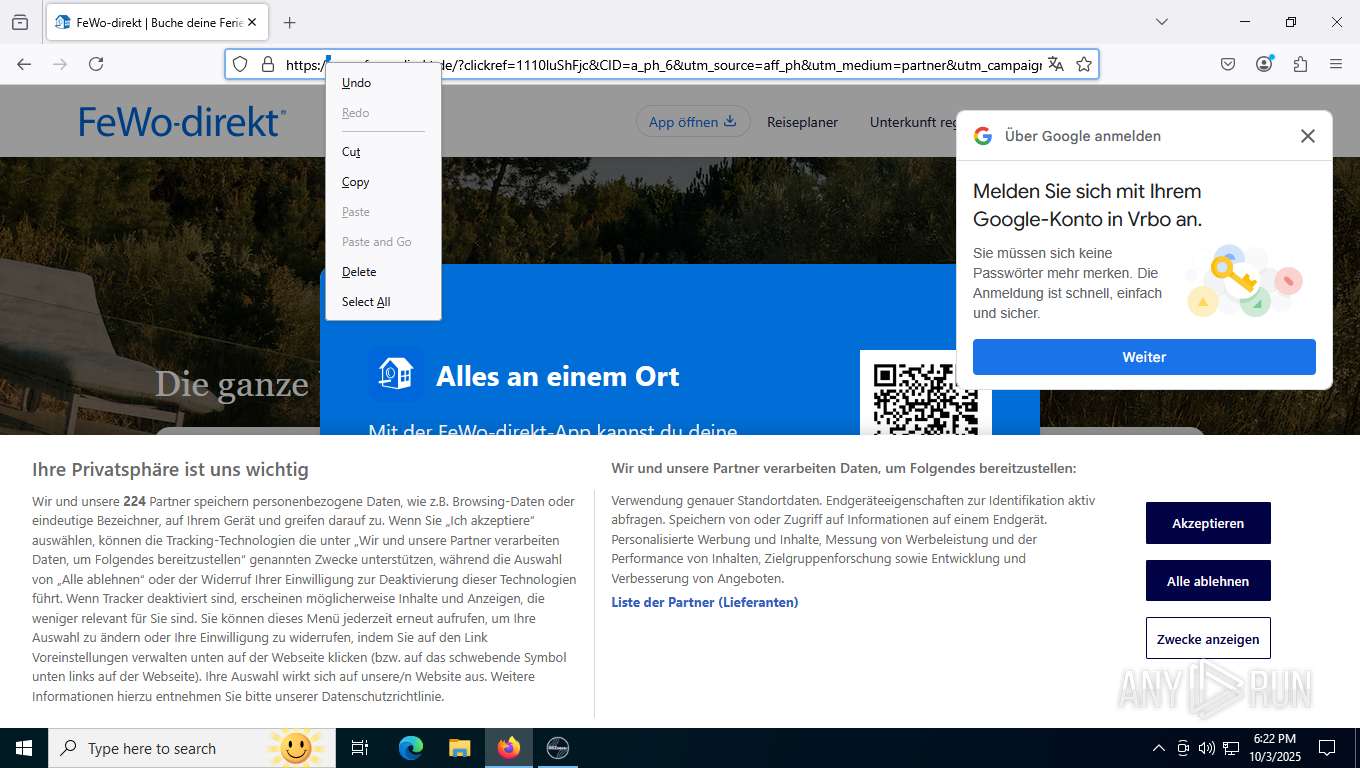This screenshot has height=768, width=1360.
Task: Click in the URL address bar
Action: 662,64
